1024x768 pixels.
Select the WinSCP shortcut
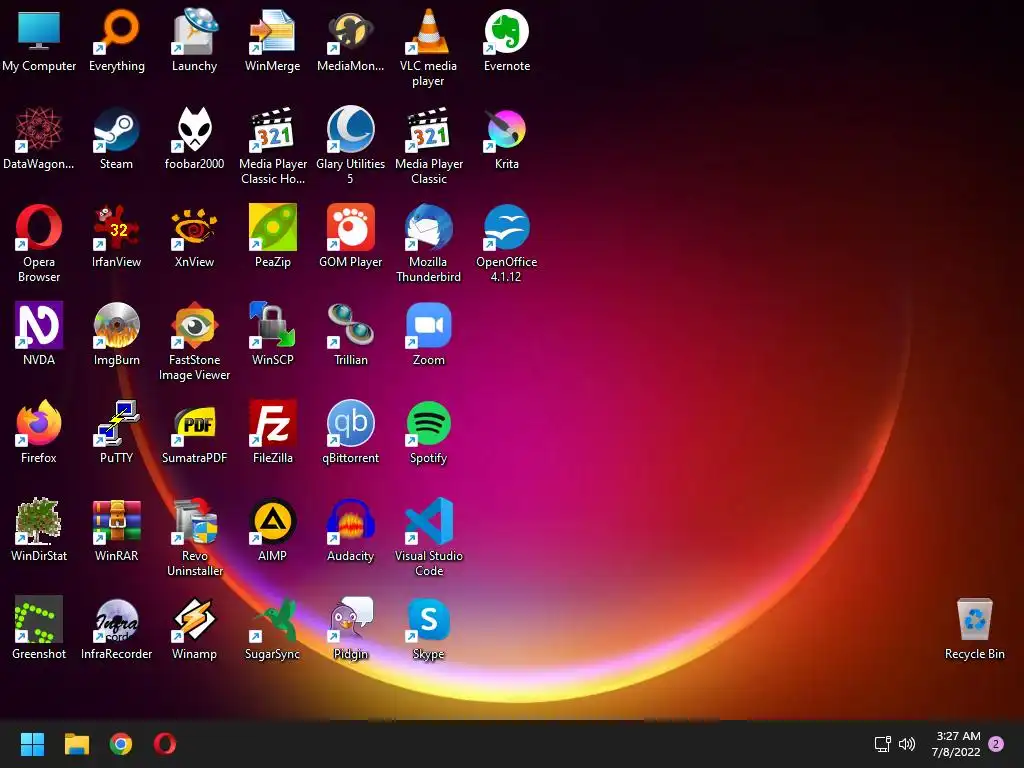pyautogui.click(x=272, y=325)
